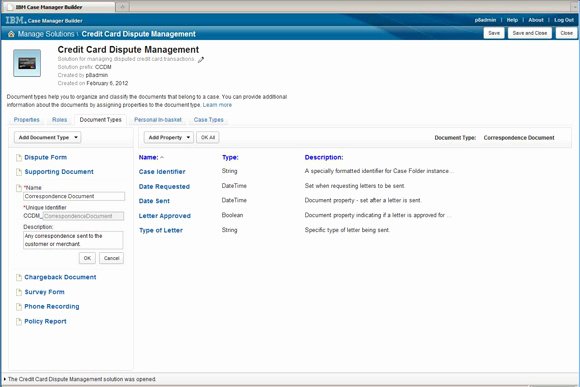Click the document icon beside Dispute Form
This screenshot has height=387, width=580.
(19, 158)
